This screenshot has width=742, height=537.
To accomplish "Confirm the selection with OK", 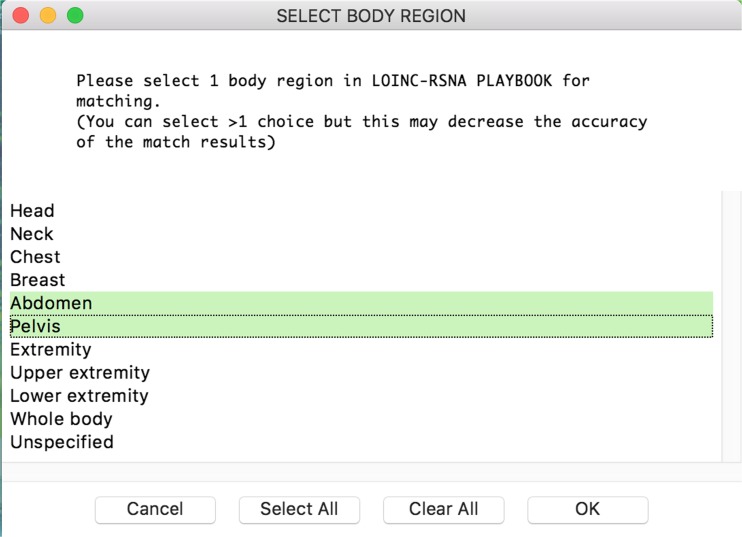I will 588,510.
